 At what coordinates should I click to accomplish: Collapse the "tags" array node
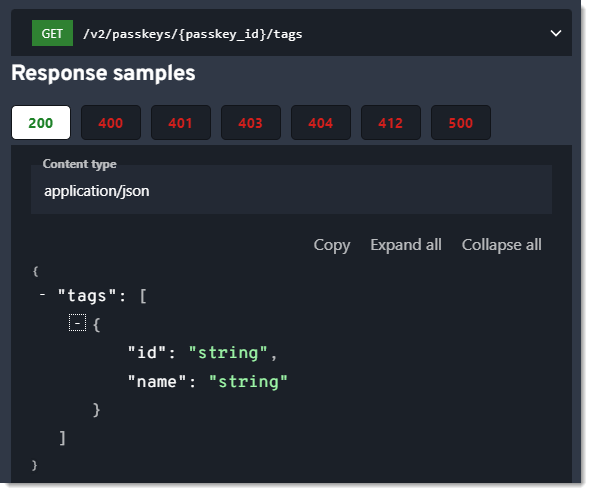tap(43, 295)
